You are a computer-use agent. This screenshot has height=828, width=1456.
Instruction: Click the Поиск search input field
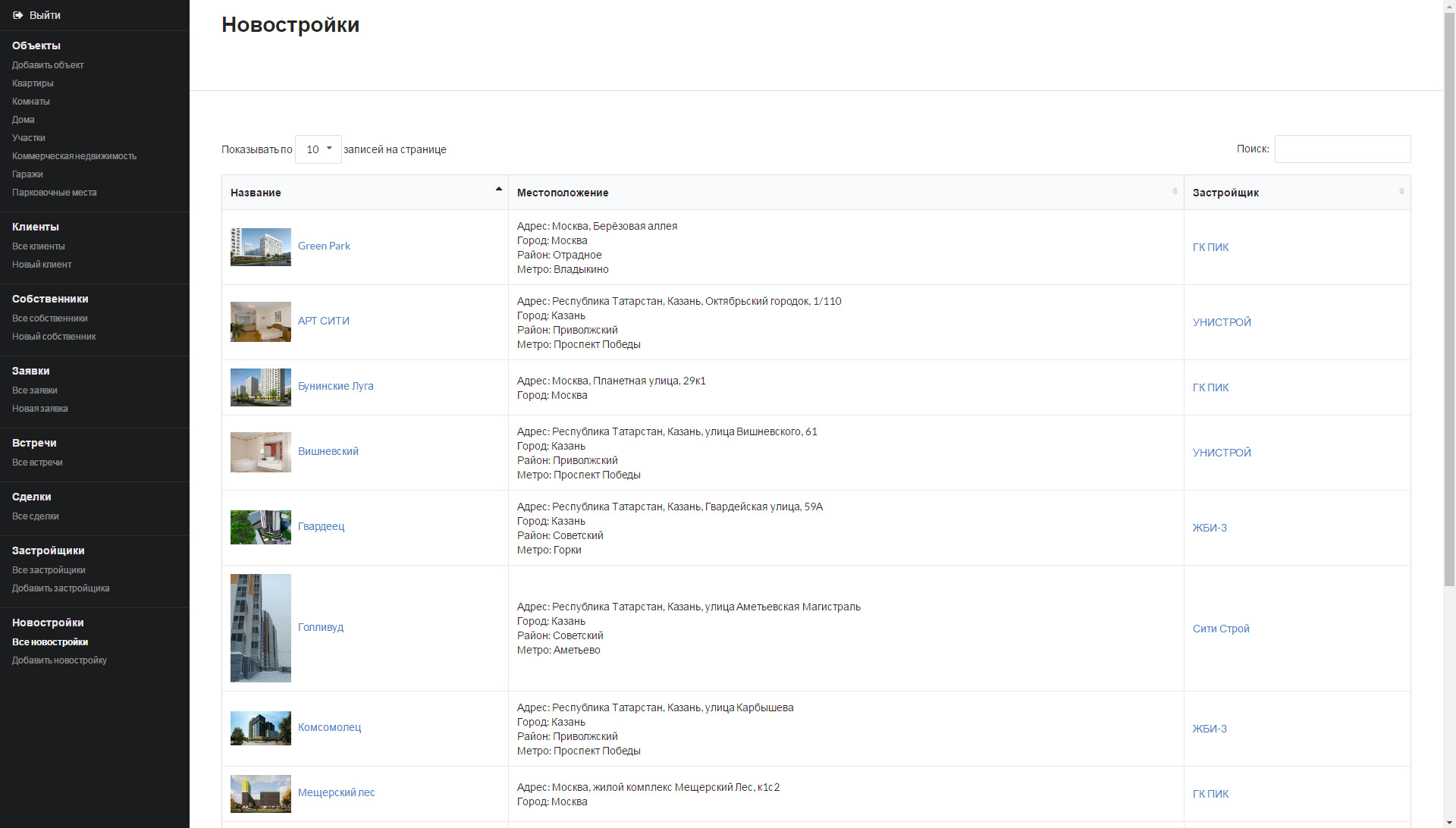tap(1342, 149)
